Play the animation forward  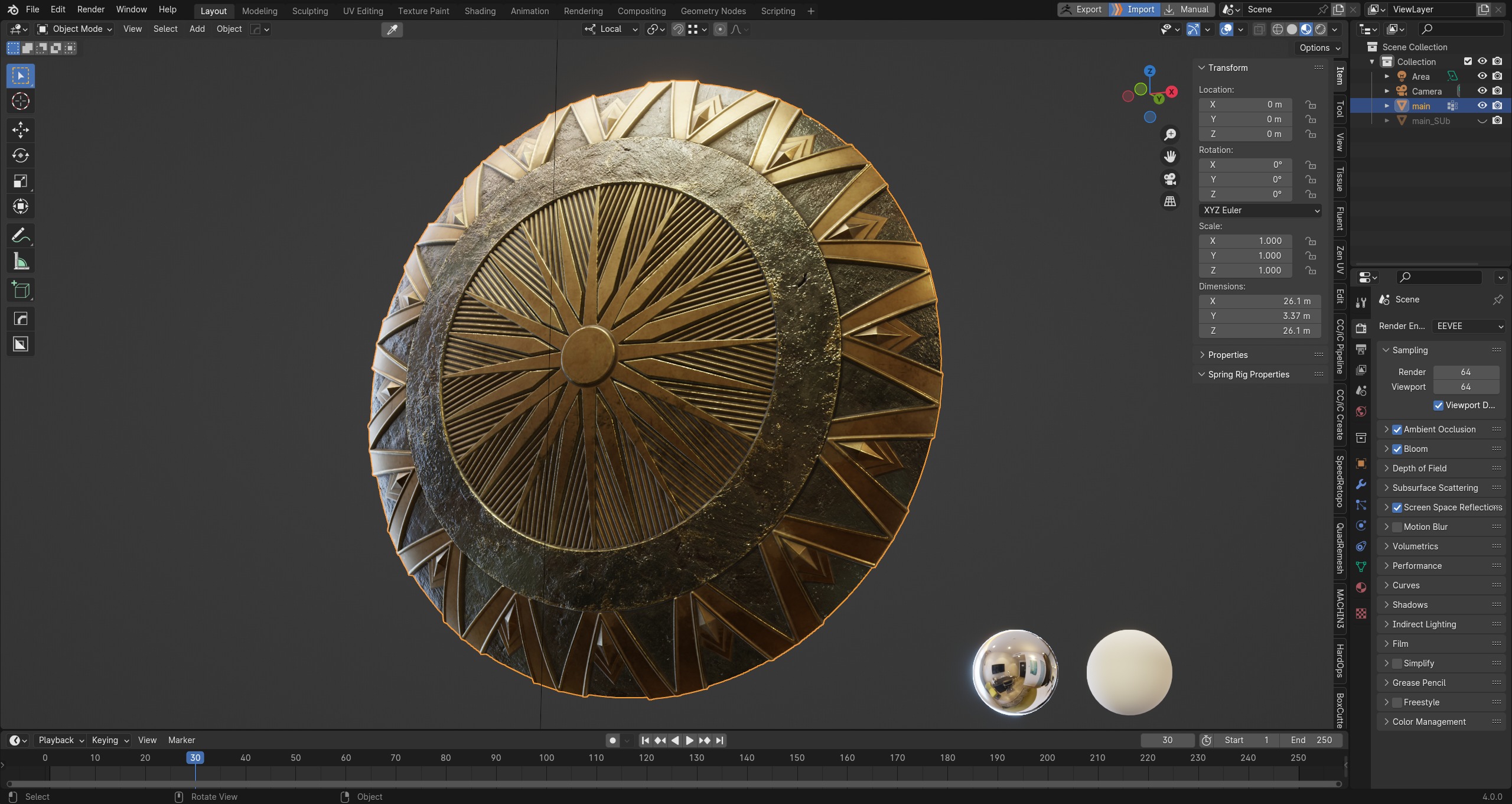(689, 740)
